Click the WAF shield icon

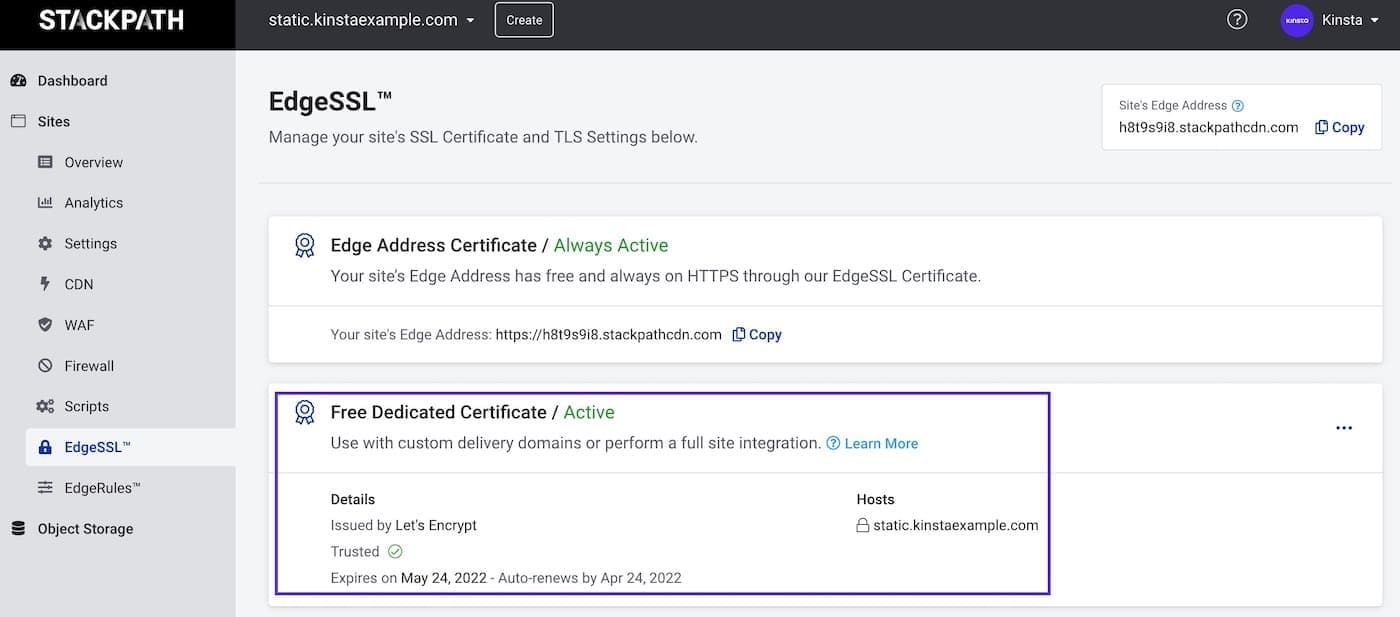click(44, 324)
